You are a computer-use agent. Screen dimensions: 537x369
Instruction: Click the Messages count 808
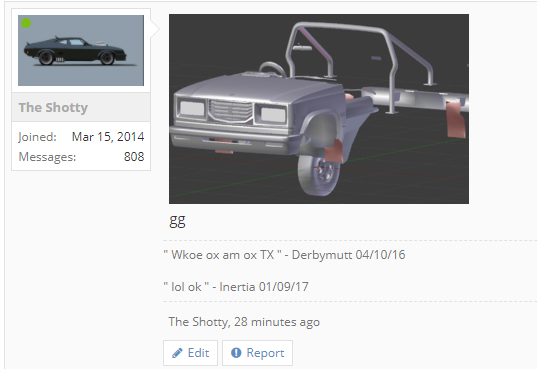click(x=134, y=157)
